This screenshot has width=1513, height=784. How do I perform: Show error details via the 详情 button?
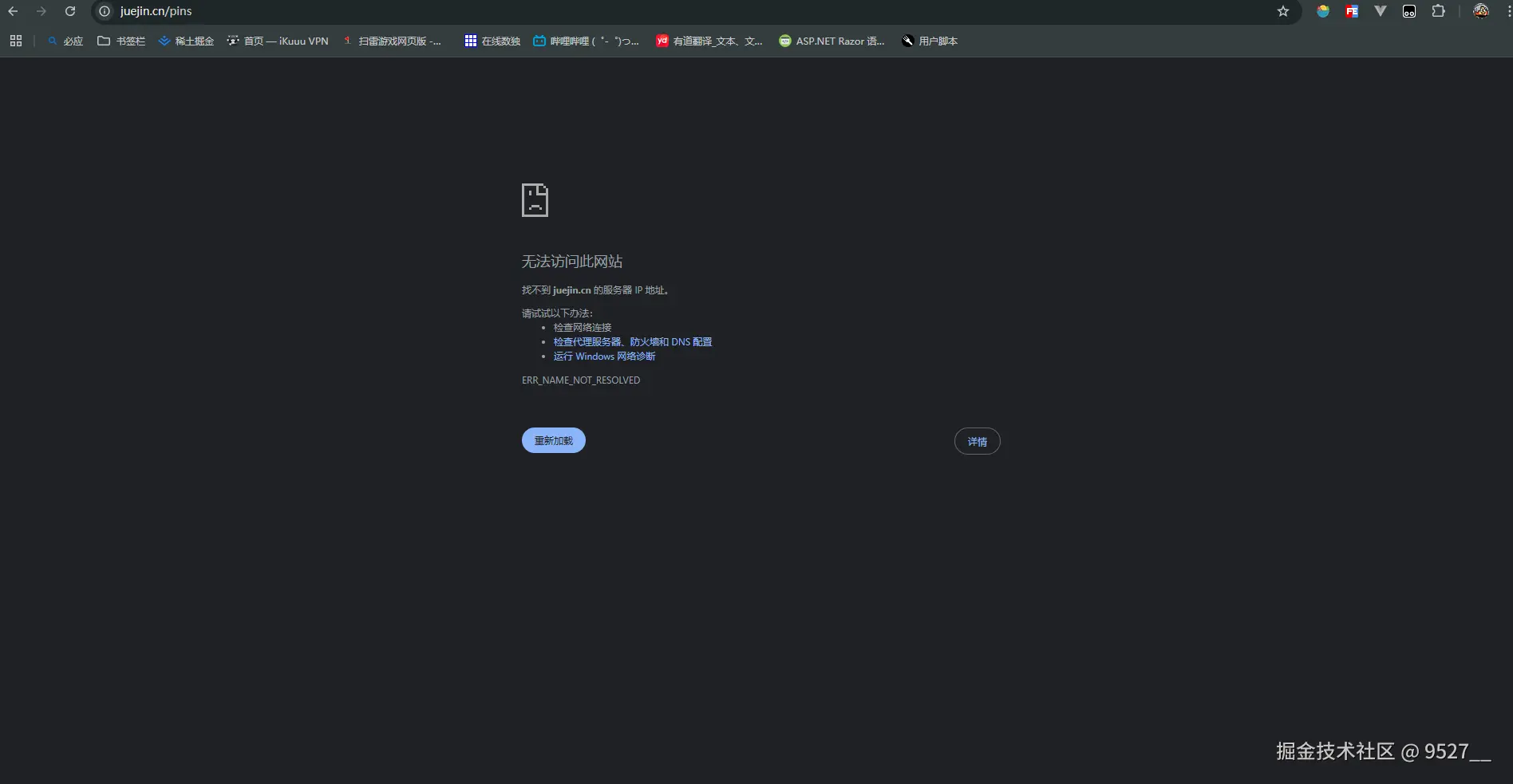click(x=978, y=441)
